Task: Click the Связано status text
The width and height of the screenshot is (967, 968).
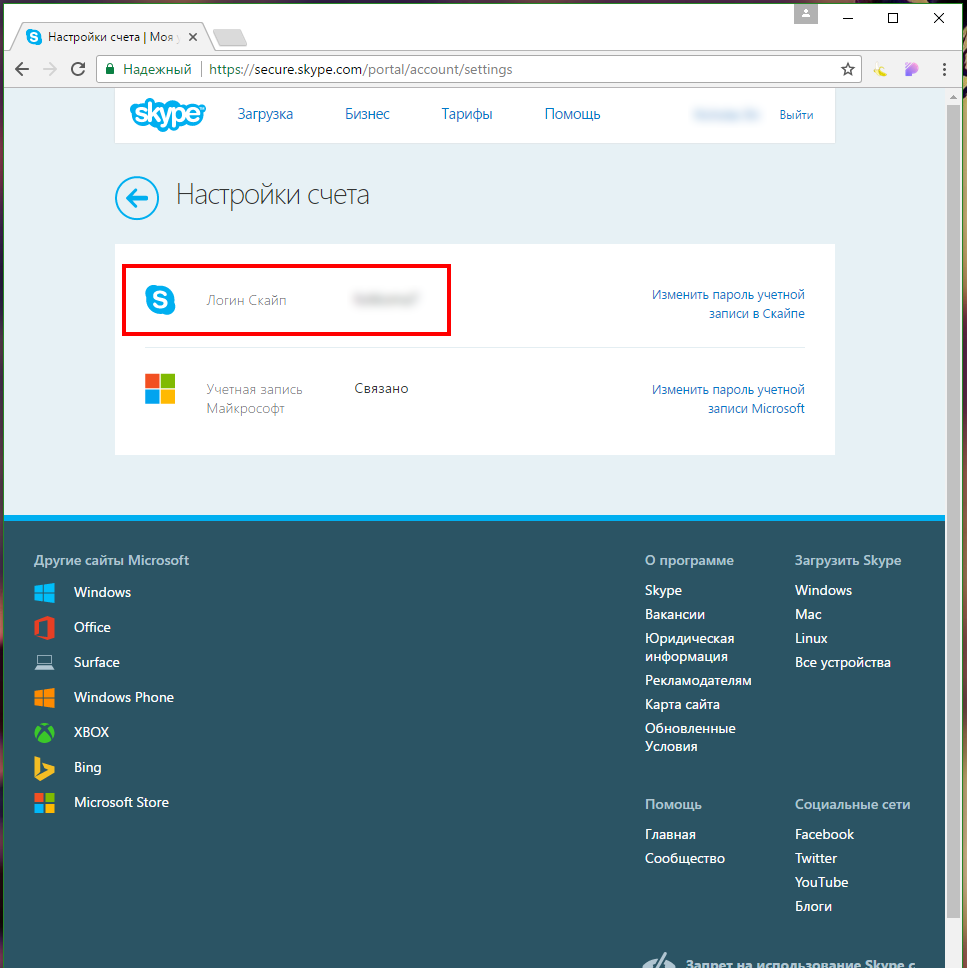Action: click(381, 389)
